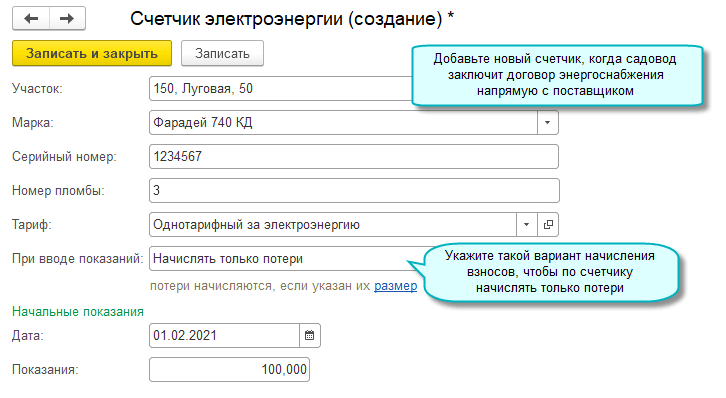Follow the размер hyperlink
Viewport: 726px width, 398px height.
(x=395, y=286)
